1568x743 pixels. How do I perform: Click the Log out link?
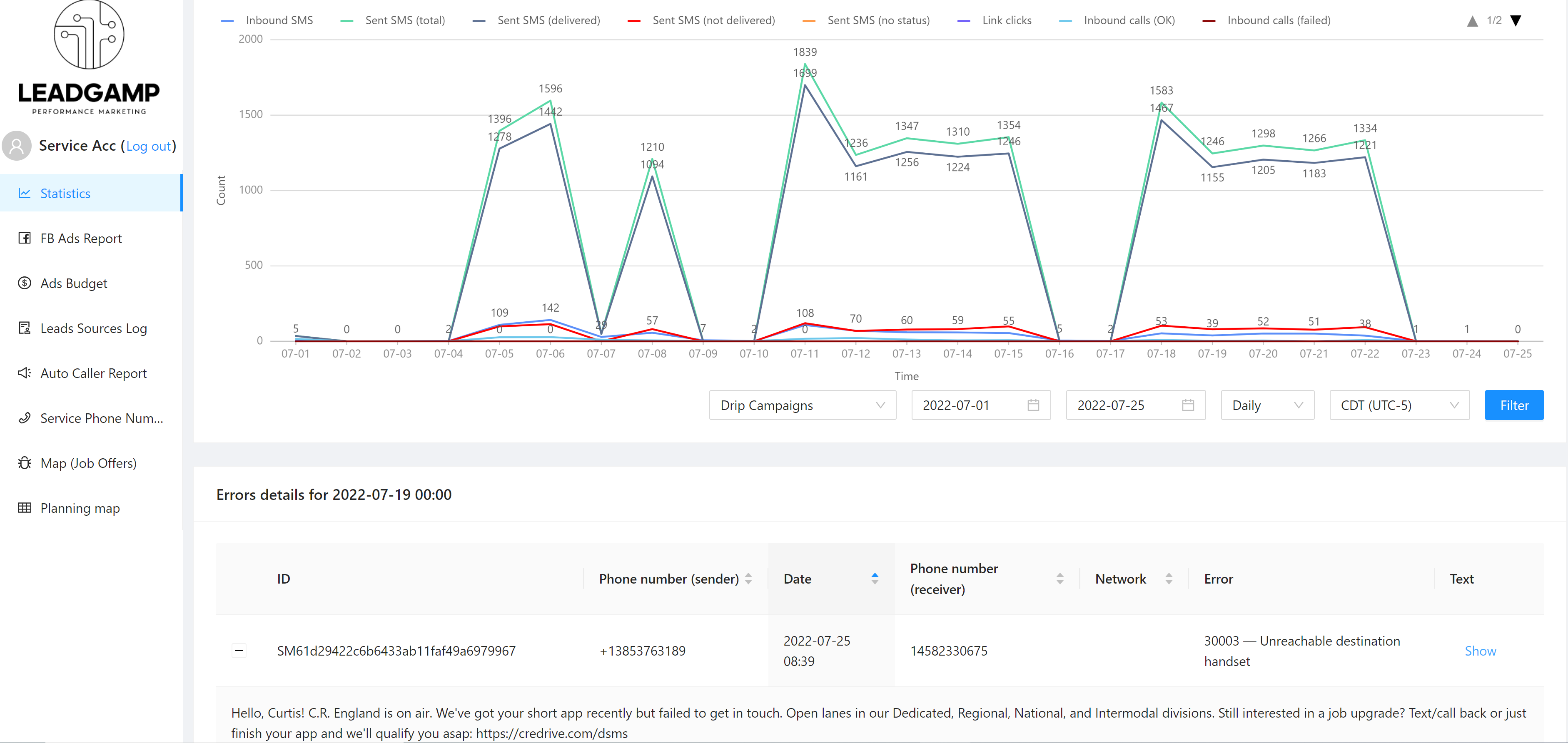[148, 147]
